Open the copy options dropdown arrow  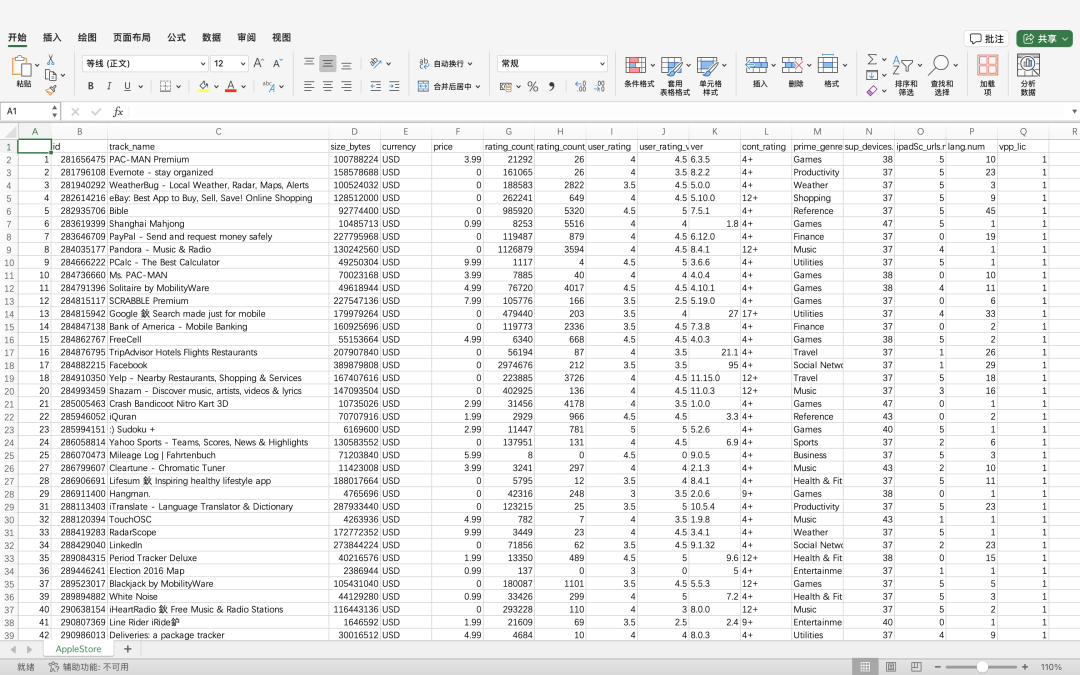coord(63,75)
